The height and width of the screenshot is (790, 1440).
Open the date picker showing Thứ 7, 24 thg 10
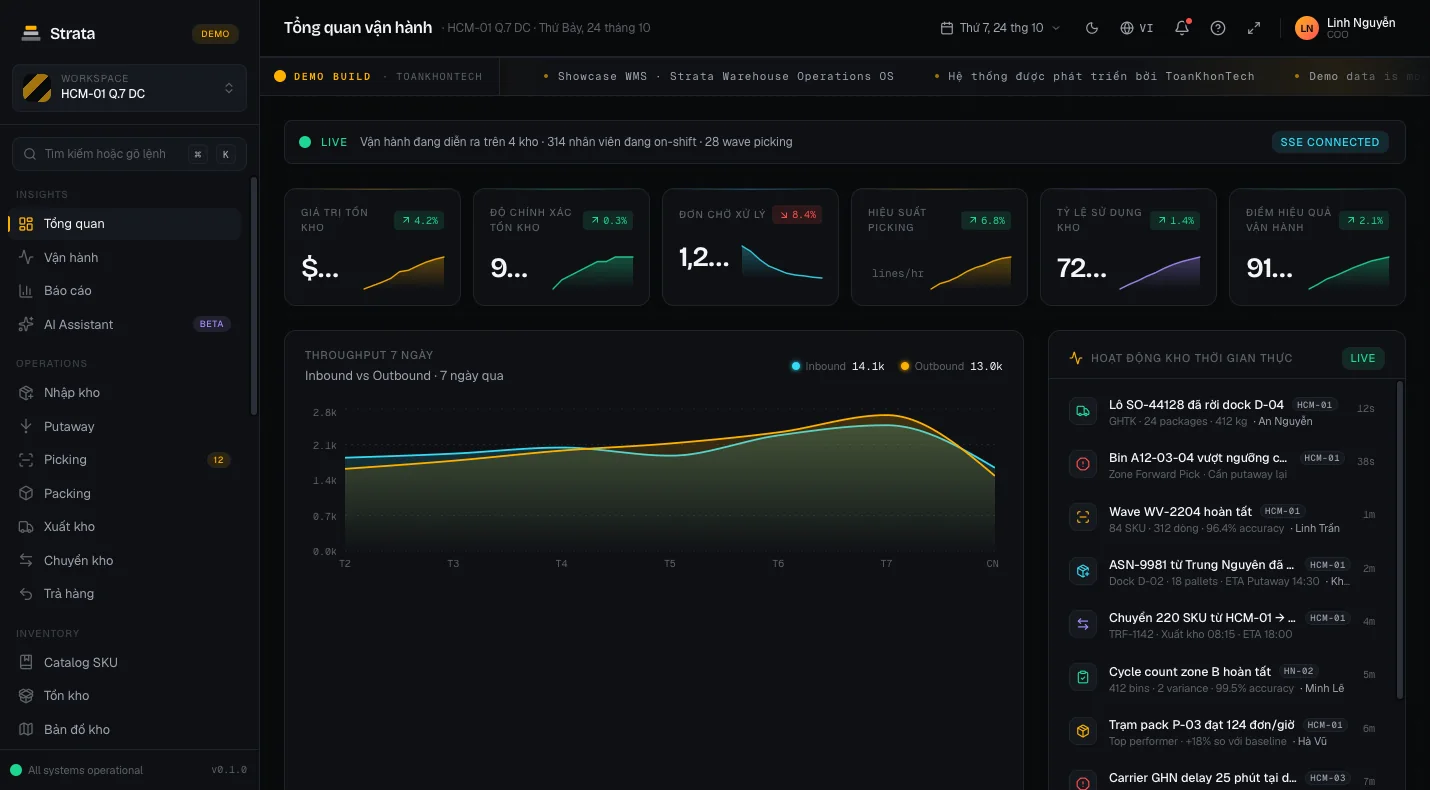coord(1001,28)
